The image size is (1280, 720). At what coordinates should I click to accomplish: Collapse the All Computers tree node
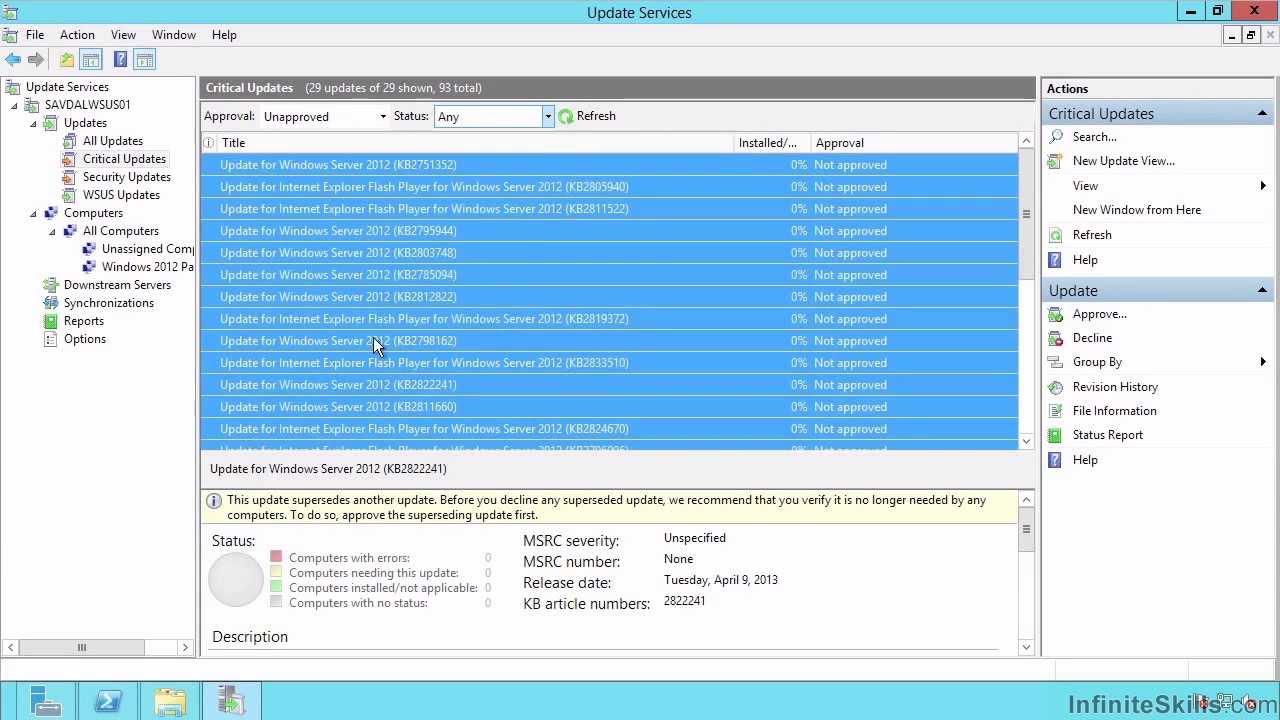tap(52, 231)
